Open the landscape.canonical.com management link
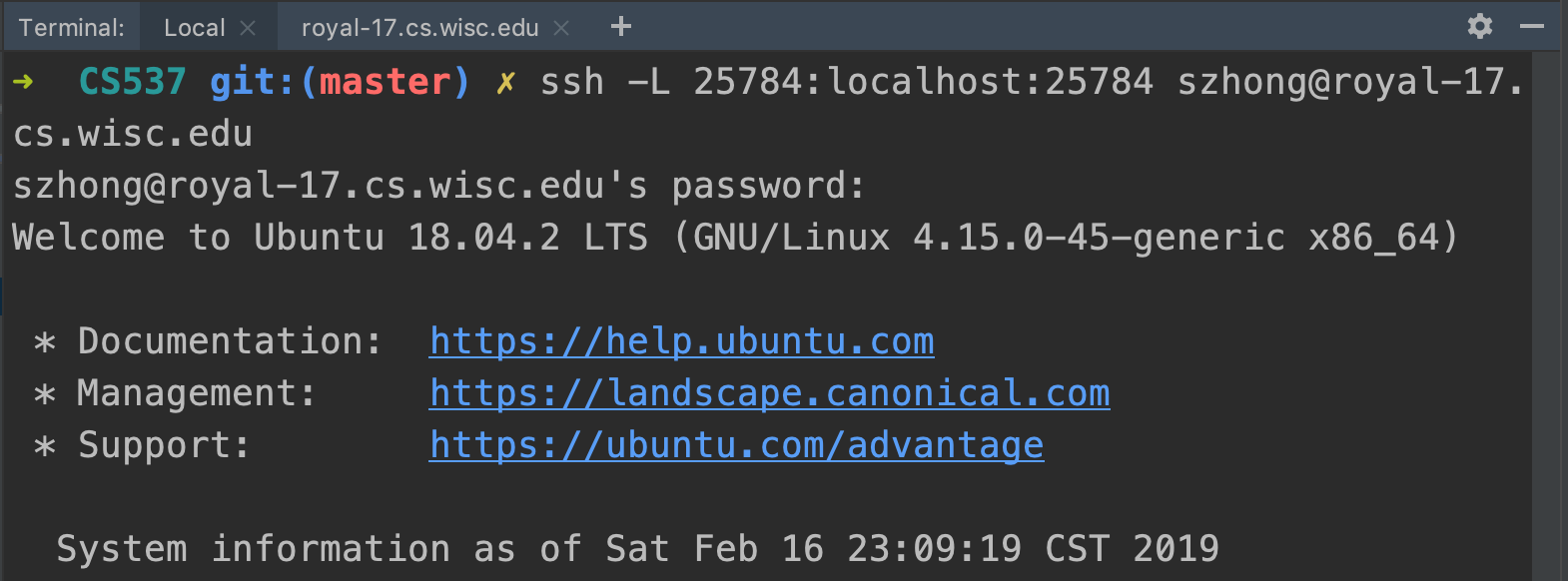The height and width of the screenshot is (581, 1568). coord(769,393)
